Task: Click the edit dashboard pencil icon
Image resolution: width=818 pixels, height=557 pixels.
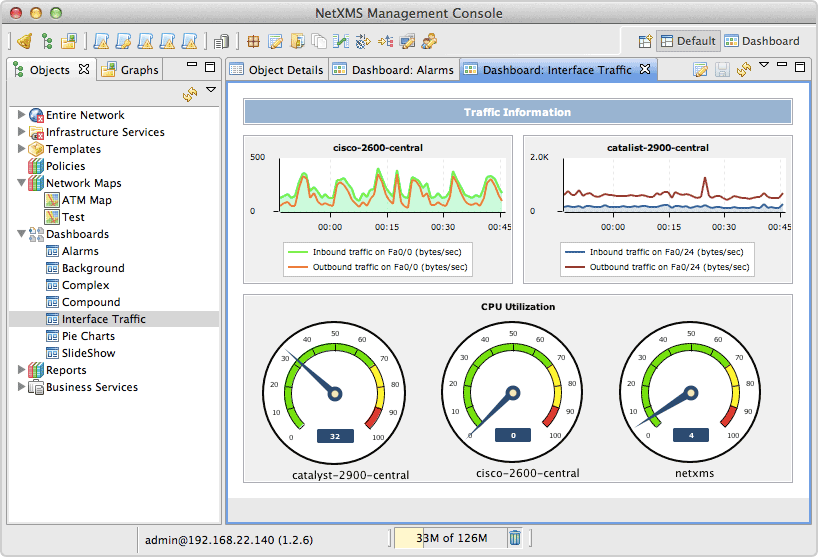Action: point(700,69)
